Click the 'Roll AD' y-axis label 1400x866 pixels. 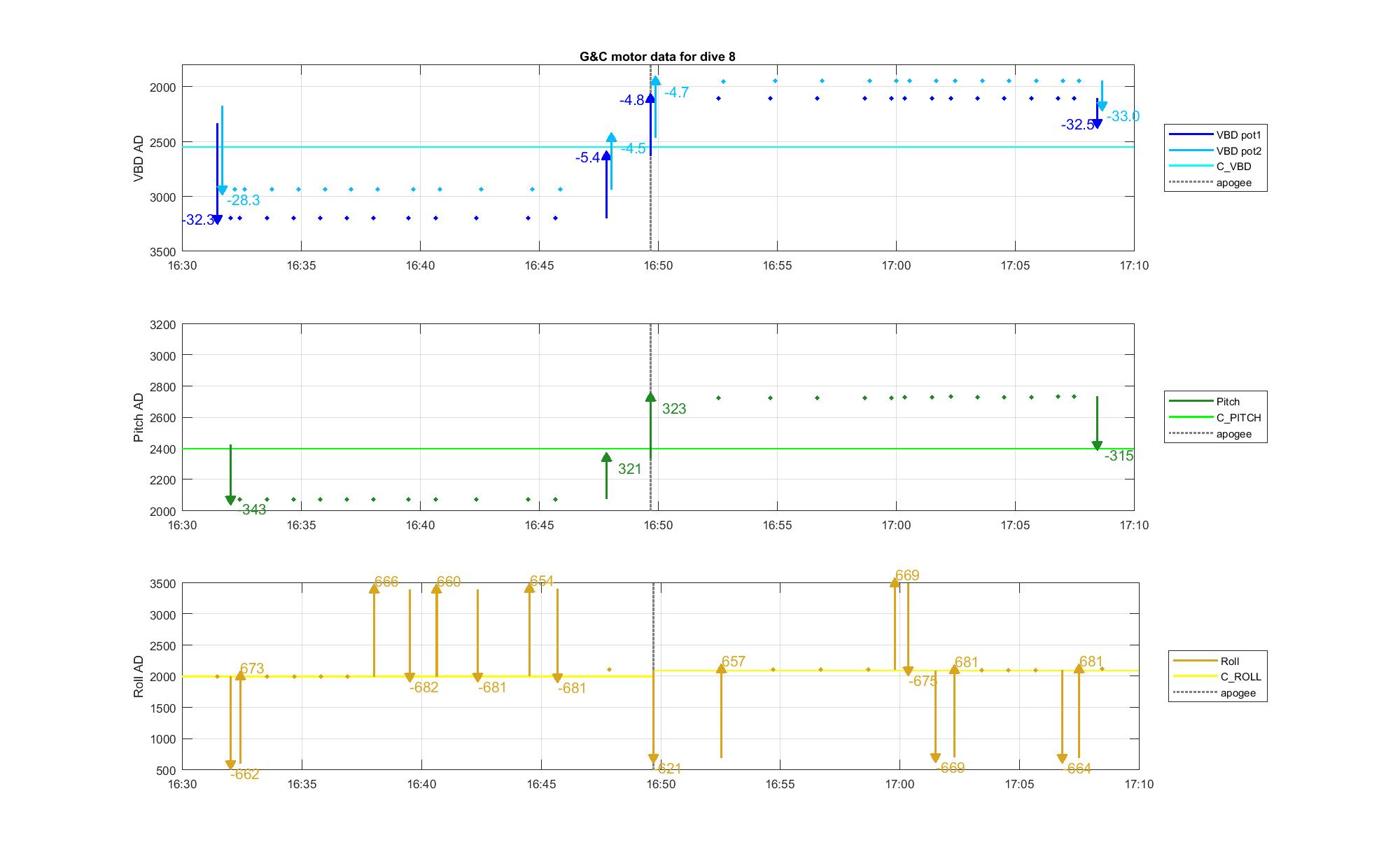(139, 677)
